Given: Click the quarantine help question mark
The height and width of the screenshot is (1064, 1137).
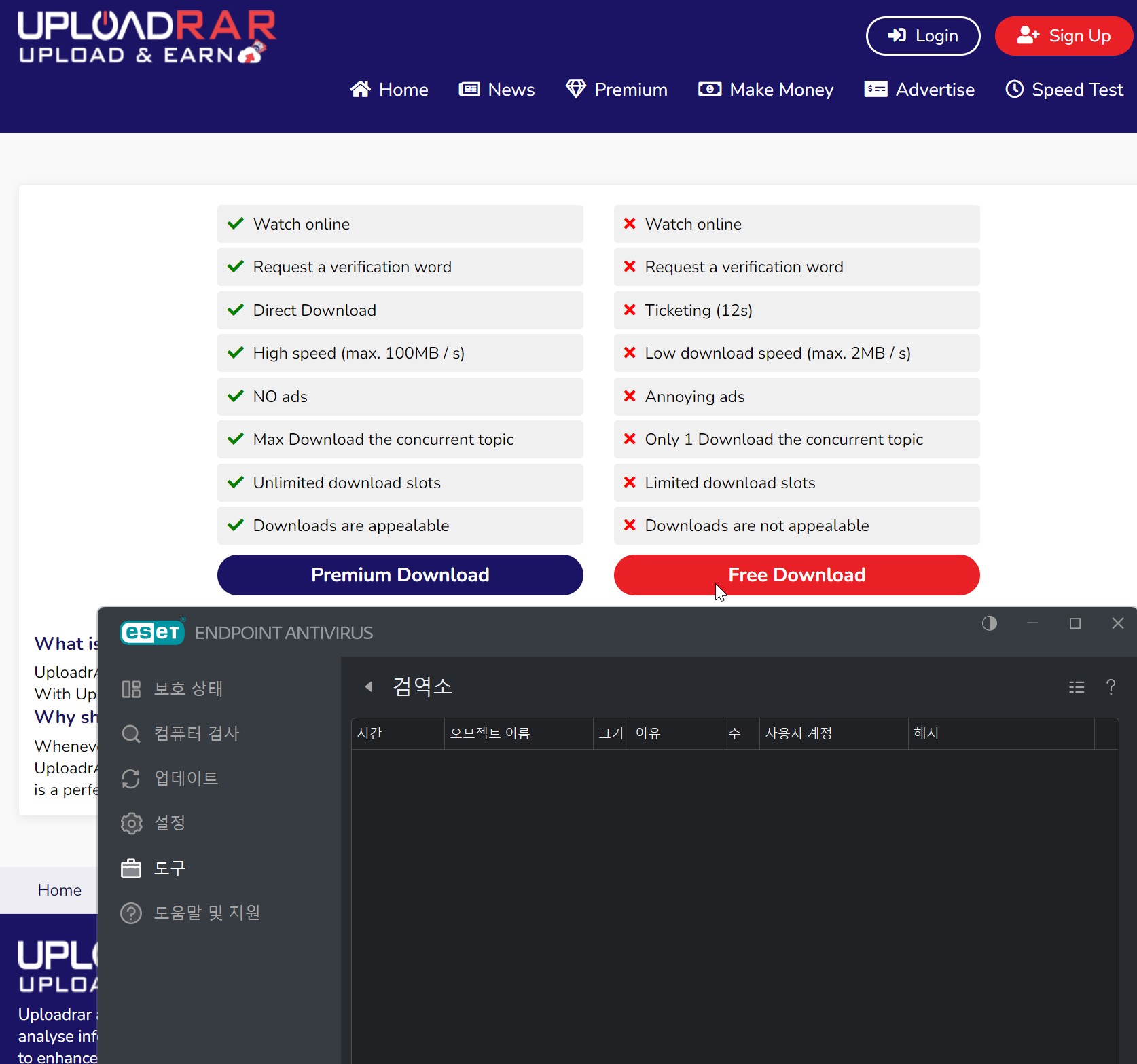Looking at the screenshot, I should click(1111, 687).
